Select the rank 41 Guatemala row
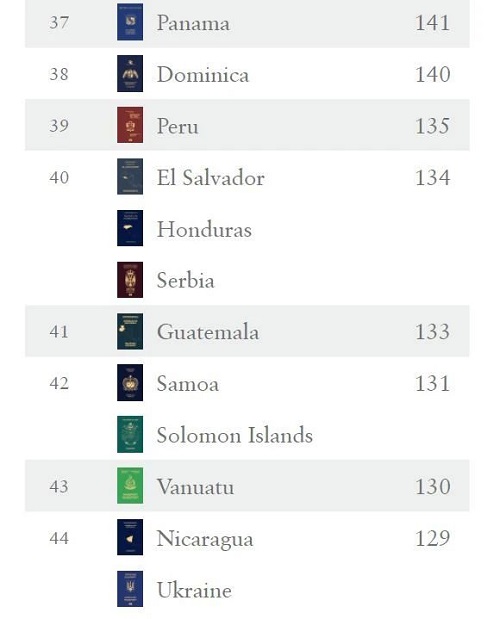The width and height of the screenshot is (500, 619). [x=247, y=331]
